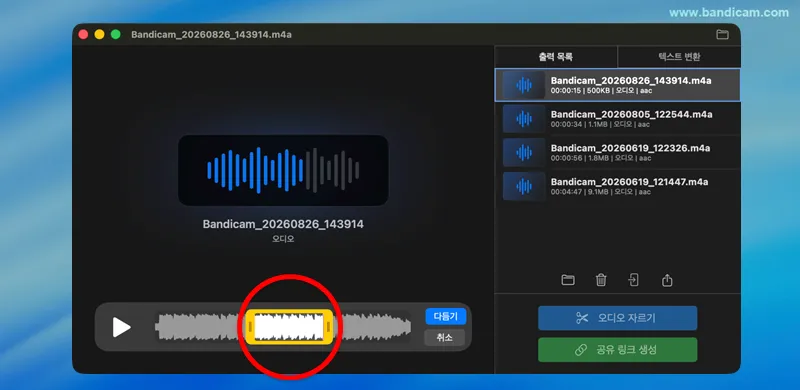This screenshot has width=800, height=390.
Task: Click thumbnail of Bandicam_20260619_121447.m4a
Action: click(x=523, y=186)
